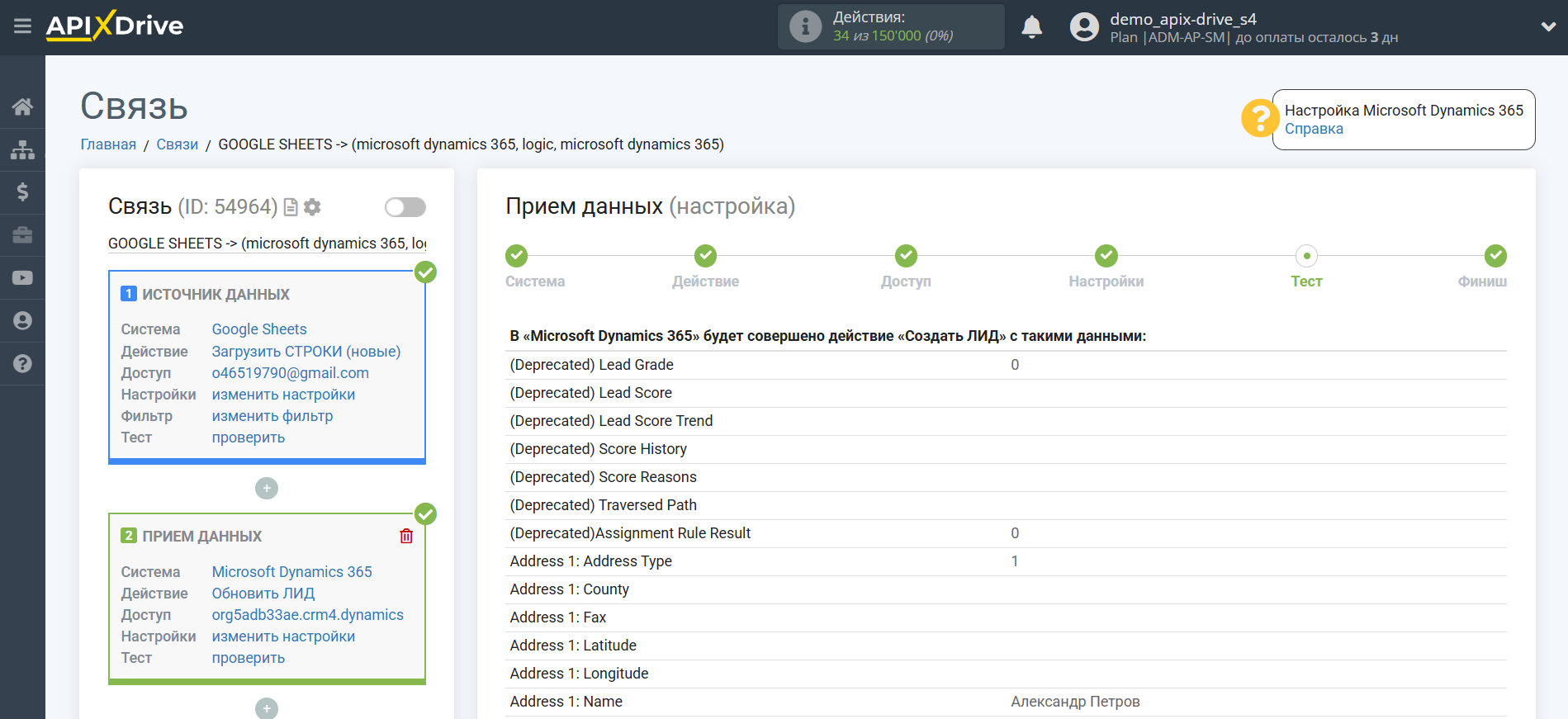Go to Настройки wizard step

pyautogui.click(x=1106, y=256)
